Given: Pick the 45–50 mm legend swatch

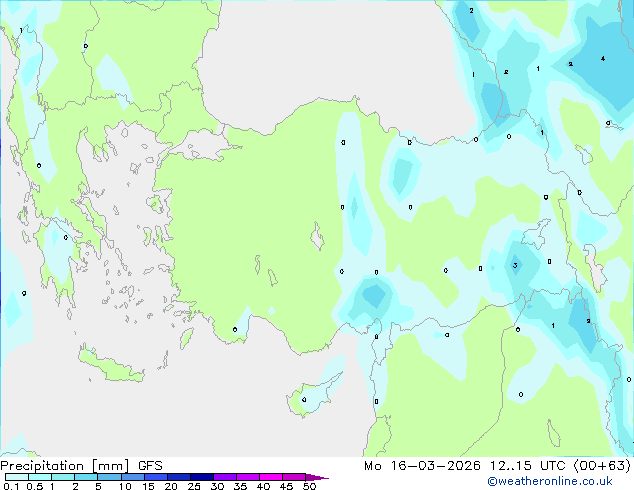Looking at the screenshot, I should point(294,477).
